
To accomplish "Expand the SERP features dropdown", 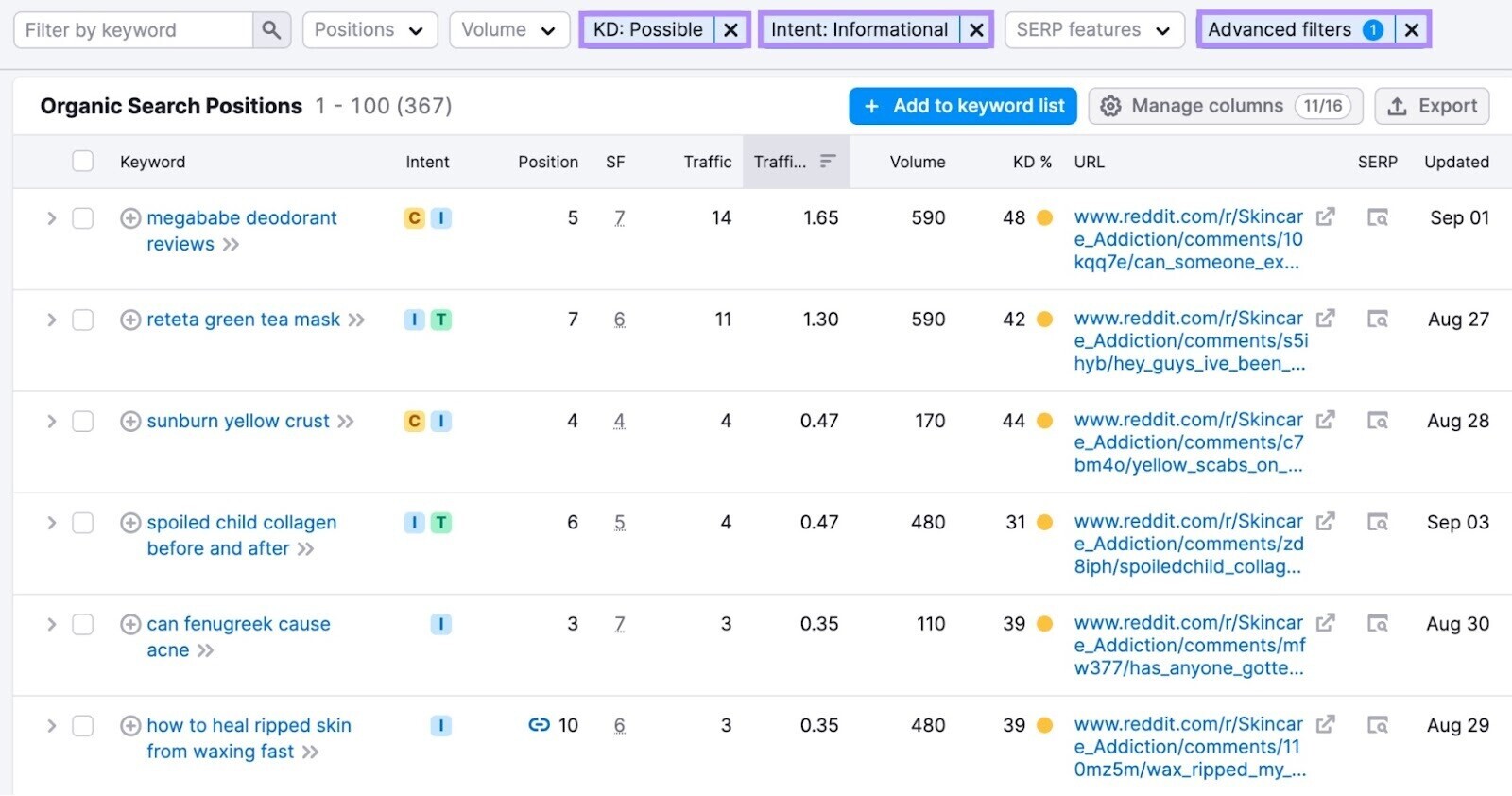I will pos(1093,30).
